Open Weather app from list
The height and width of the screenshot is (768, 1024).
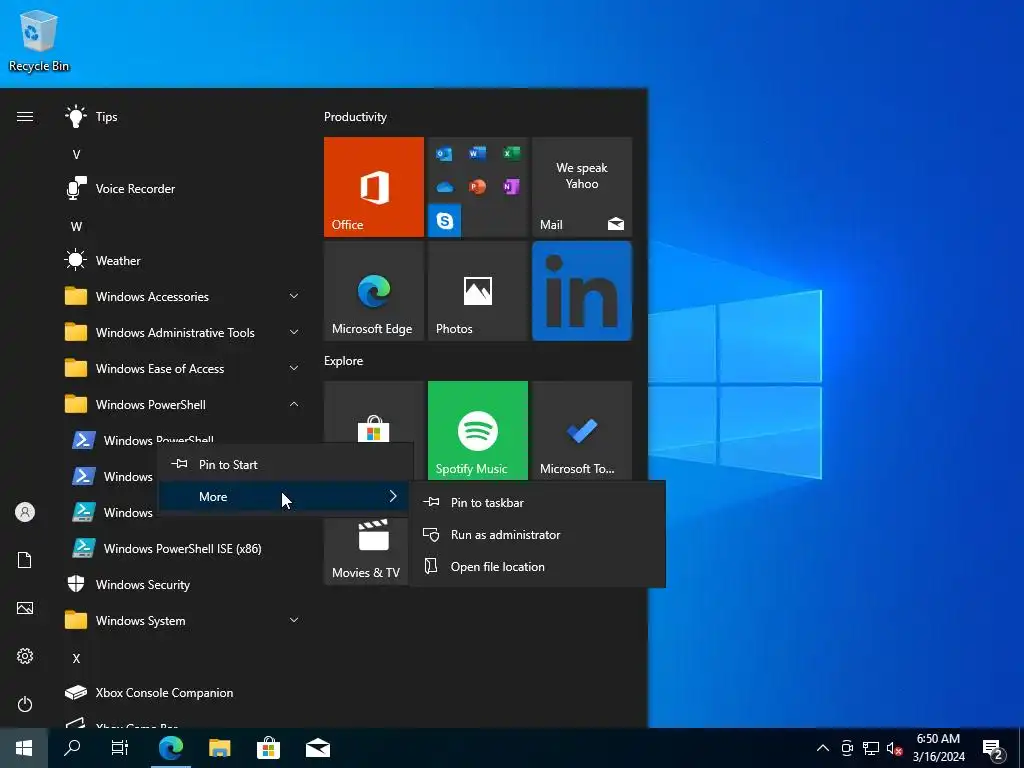pos(182,261)
